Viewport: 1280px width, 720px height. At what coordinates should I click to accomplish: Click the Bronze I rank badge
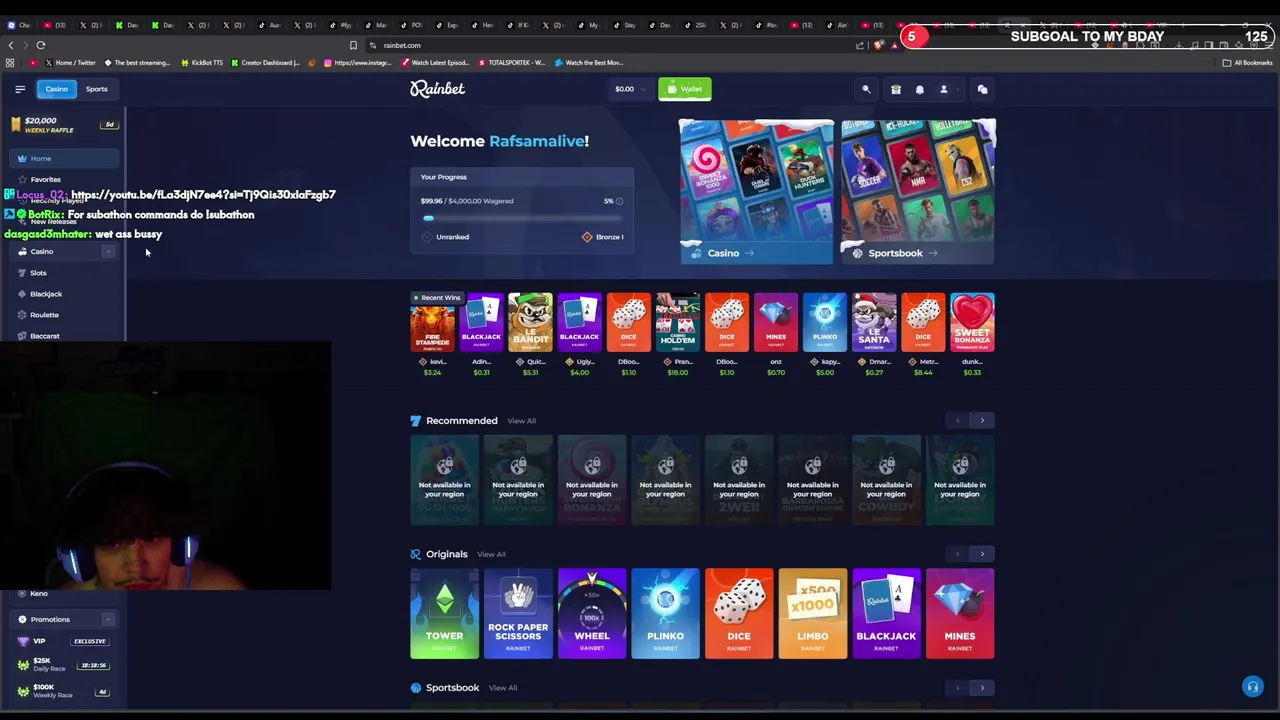[x=603, y=237]
